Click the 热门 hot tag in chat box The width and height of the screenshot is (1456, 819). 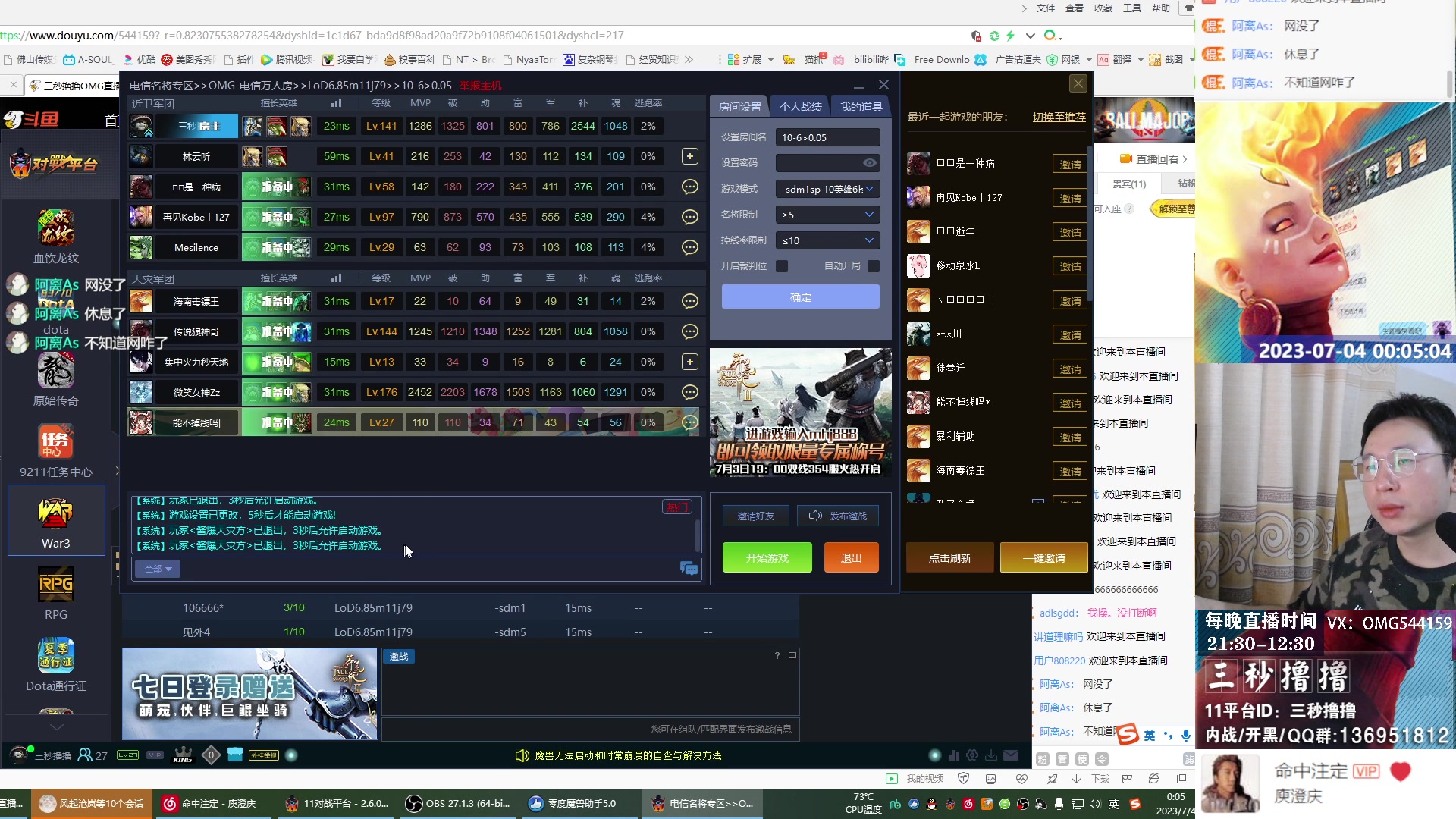pyautogui.click(x=676, y=507)
